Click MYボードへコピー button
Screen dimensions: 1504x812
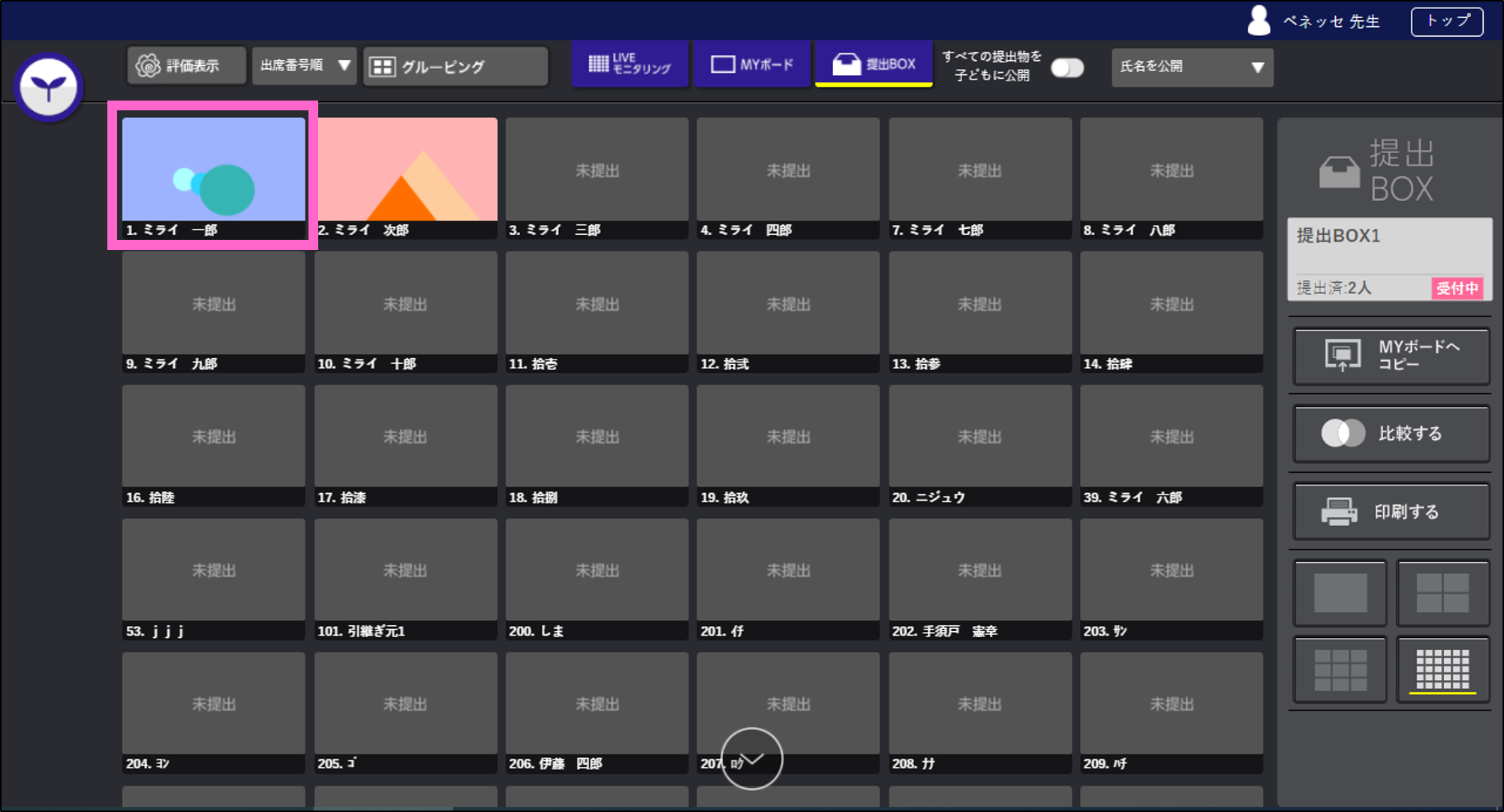[x=1391, y=356]
